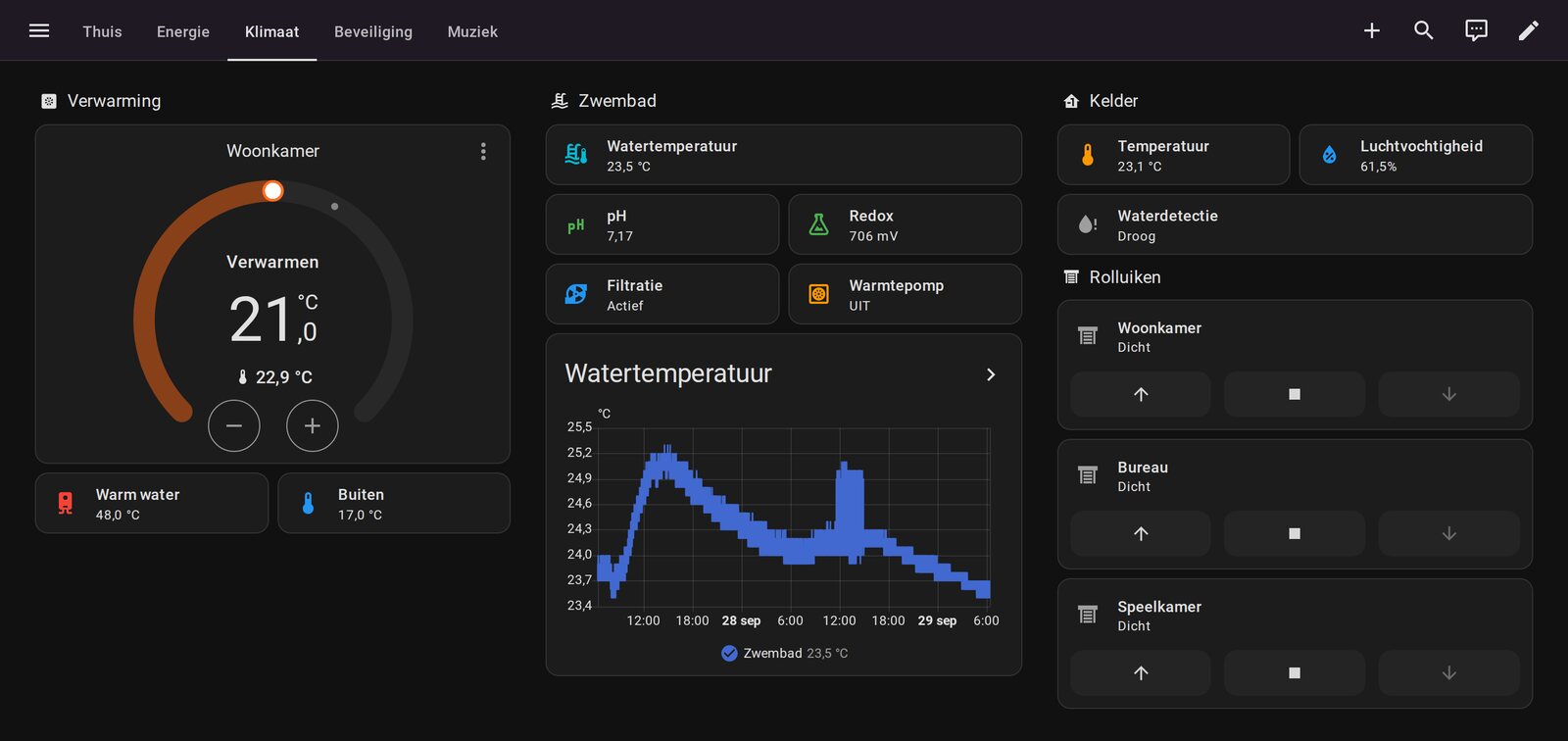Open the Bureau roller shutter
1568x741 pixels.
[1141, 533]
